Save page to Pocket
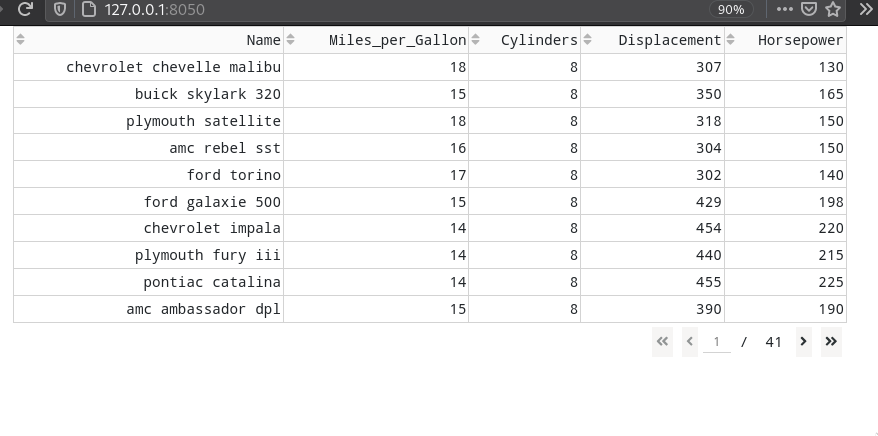Screen dimensions: 878x436 point(809,9)
